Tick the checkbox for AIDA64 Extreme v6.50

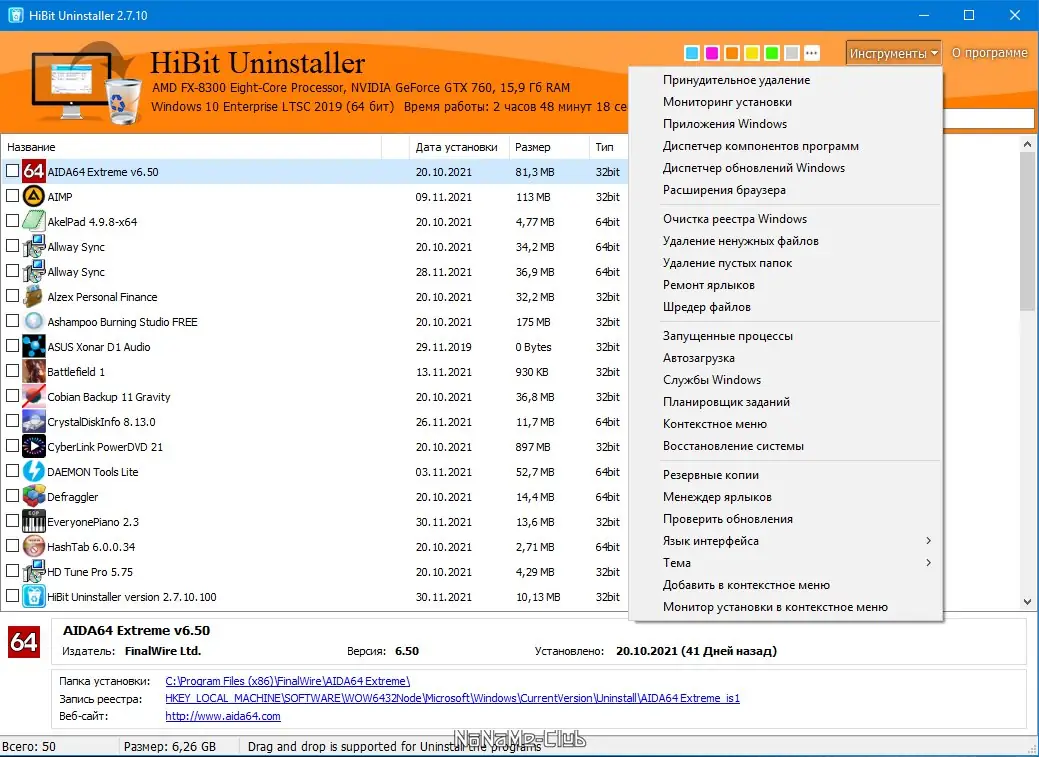(12, 171)
